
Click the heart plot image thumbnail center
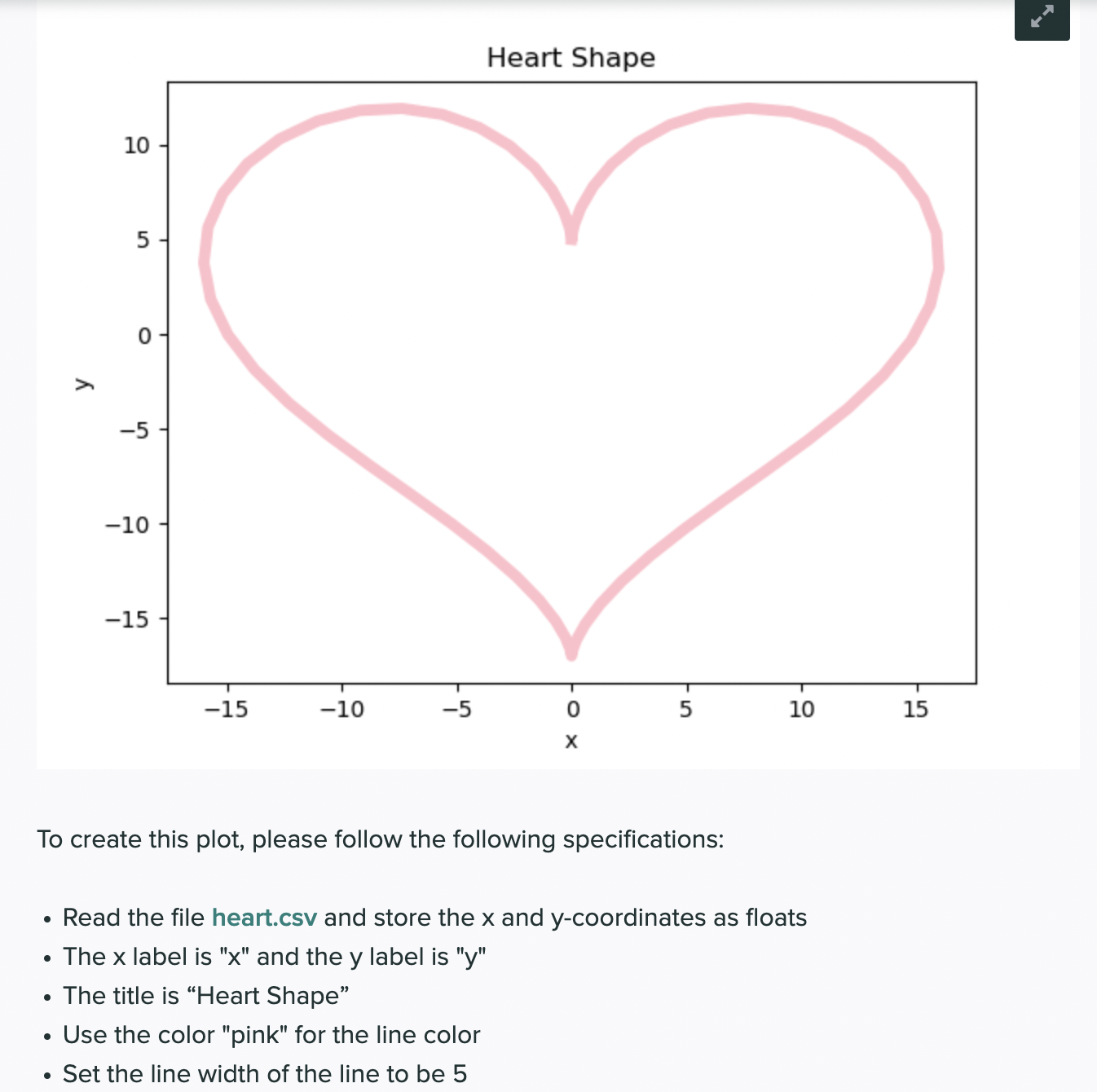click(x=558, y=385)
